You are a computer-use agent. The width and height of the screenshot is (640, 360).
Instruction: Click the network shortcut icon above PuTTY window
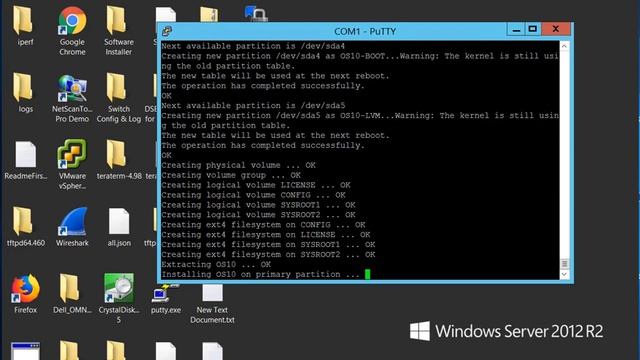256,13
